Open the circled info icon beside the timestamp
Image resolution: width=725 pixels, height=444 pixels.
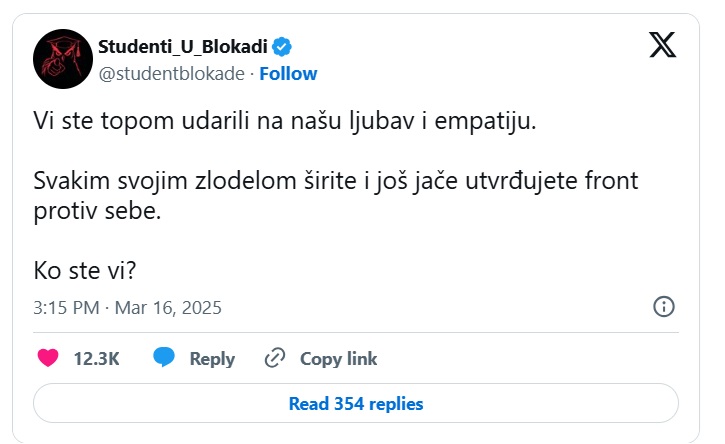pos(664,307)
